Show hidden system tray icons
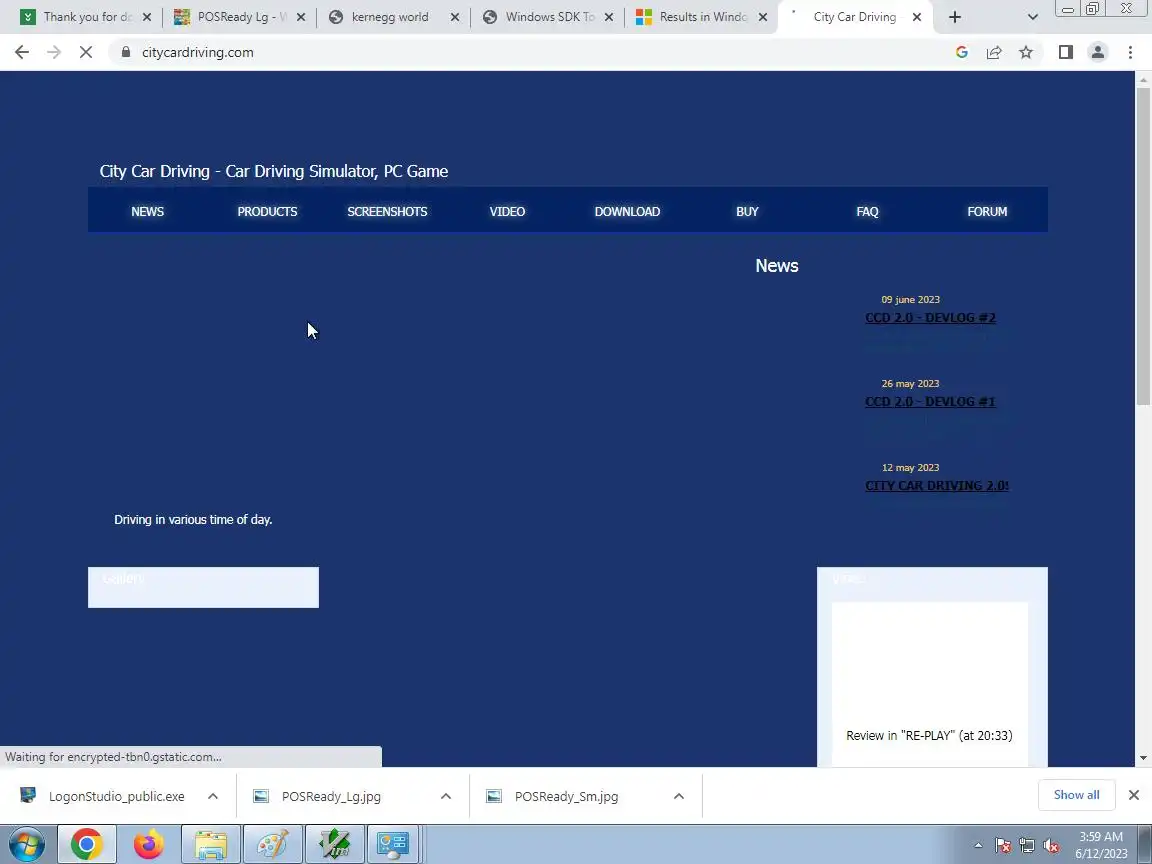The height and width of the screenshot is (864, 1152). (x=978, y=846)
